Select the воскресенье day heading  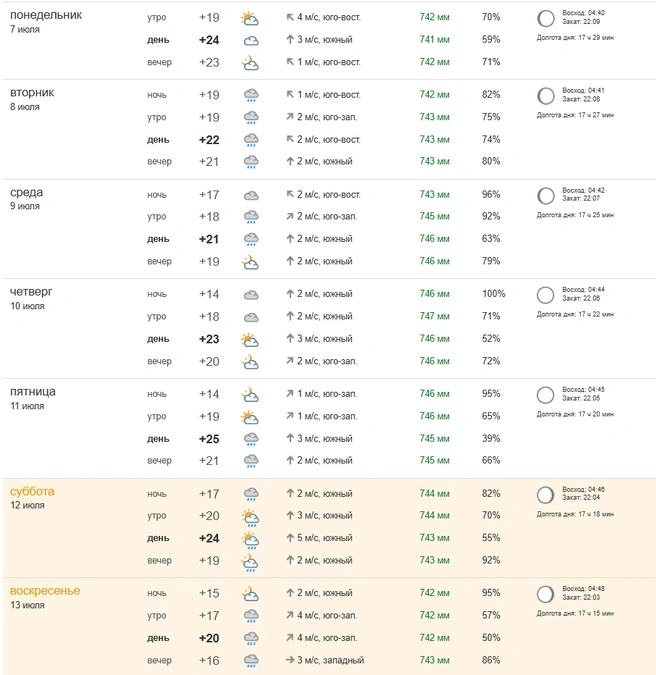(x=45, y=591)
